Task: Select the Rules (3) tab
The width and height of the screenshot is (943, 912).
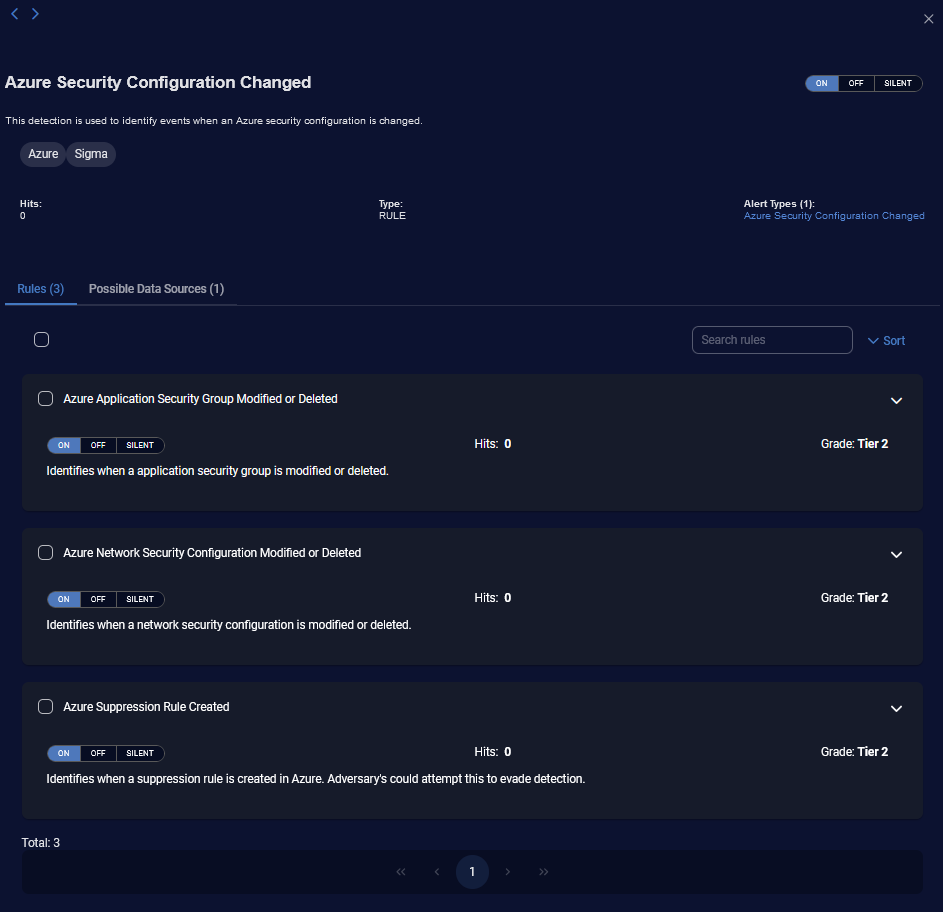Action: pos(40,289)
